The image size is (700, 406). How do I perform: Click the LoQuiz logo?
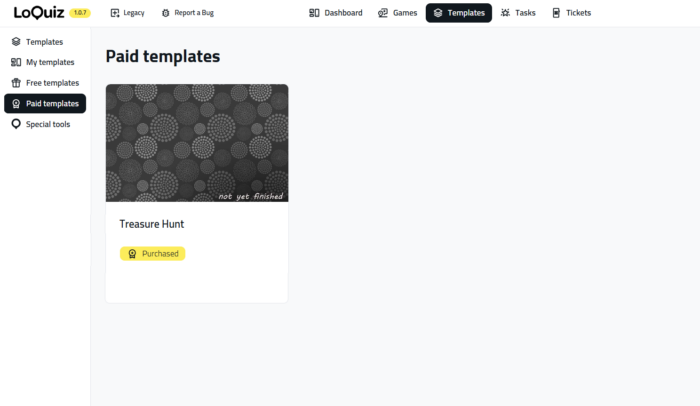pyautogui.click(x=38, y=13)
